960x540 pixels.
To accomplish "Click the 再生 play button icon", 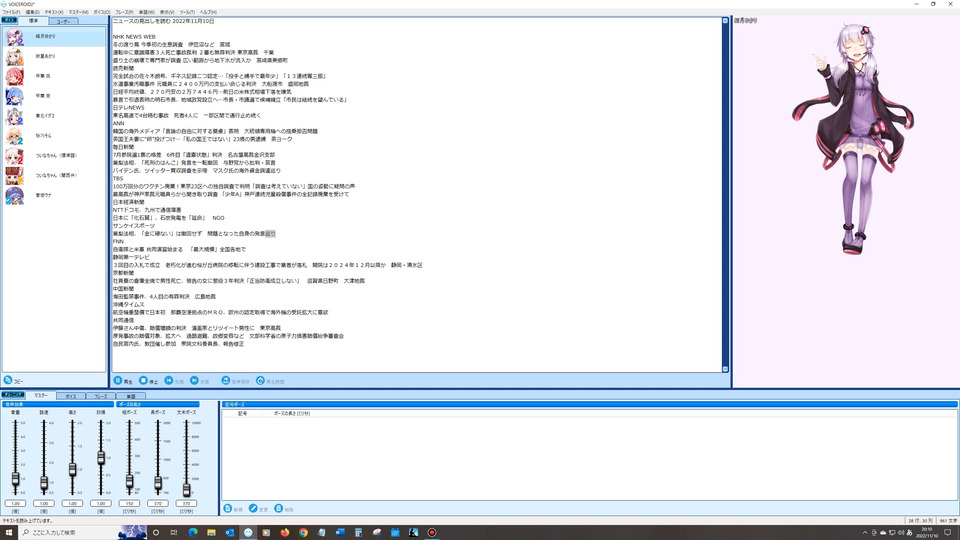I will pos(118,381).
